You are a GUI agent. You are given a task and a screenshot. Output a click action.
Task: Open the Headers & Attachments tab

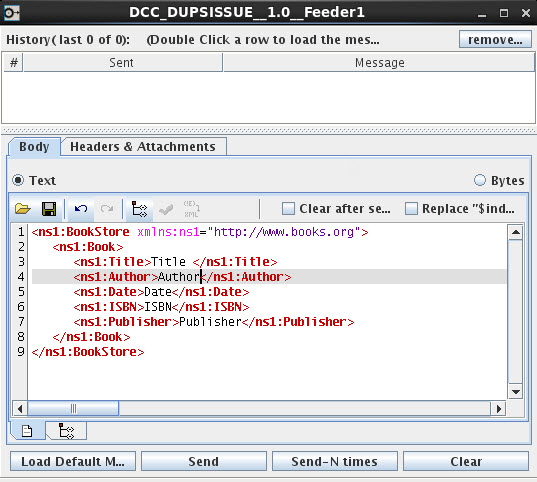click(x=143, y=147)
